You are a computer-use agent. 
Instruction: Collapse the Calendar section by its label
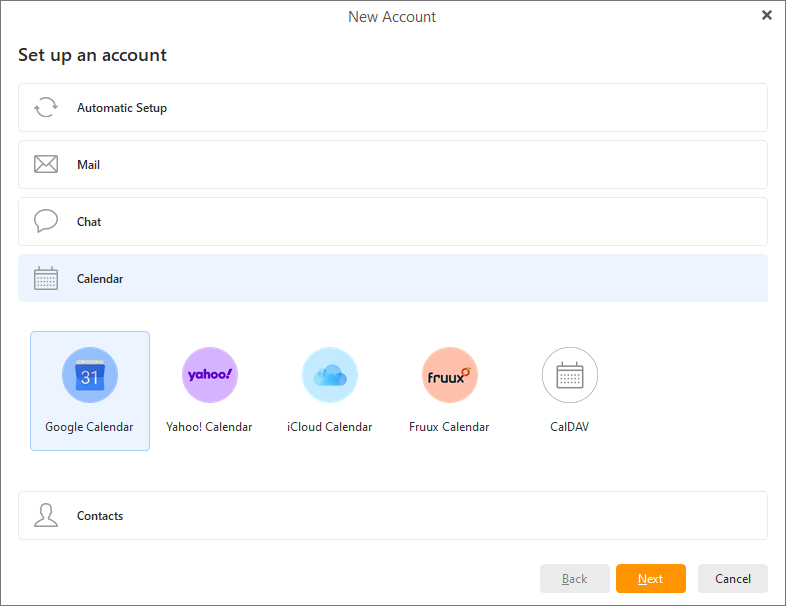(100, 279)
